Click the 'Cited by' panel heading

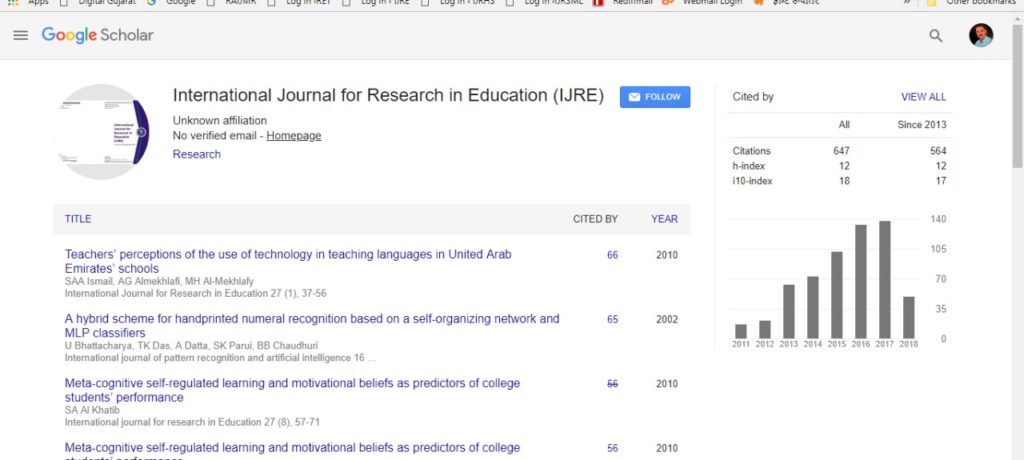[753, 97]
